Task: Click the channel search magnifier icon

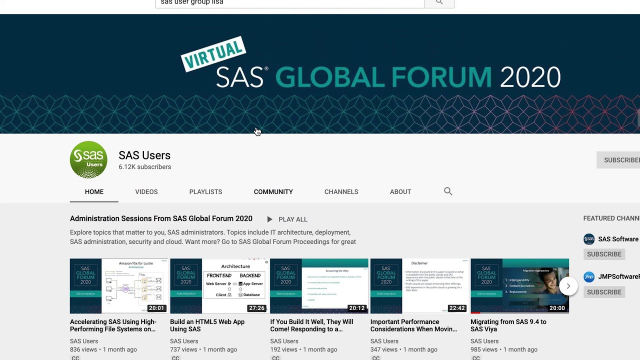Action: point(448,191)
